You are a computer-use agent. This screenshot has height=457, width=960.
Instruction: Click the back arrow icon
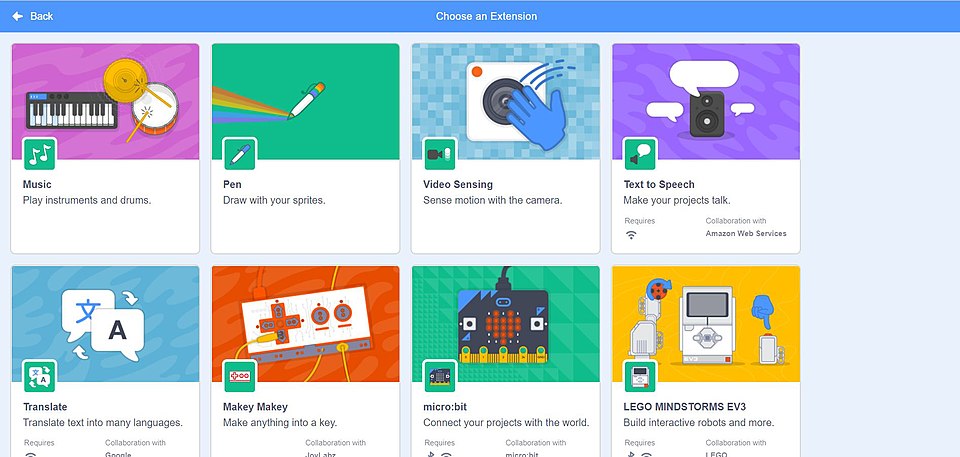click(18, 17)
